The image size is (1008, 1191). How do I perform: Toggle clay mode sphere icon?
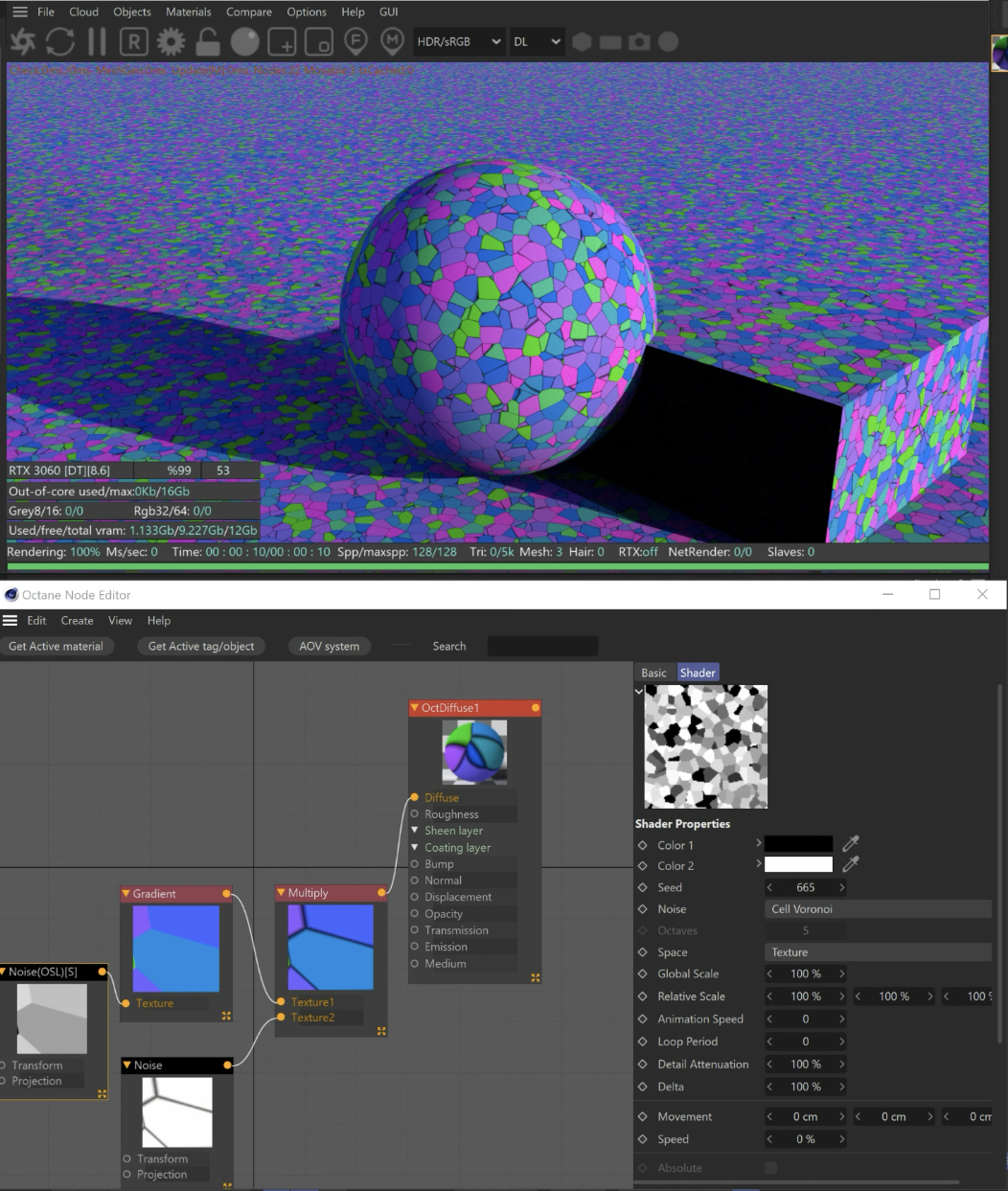(245, 42)
